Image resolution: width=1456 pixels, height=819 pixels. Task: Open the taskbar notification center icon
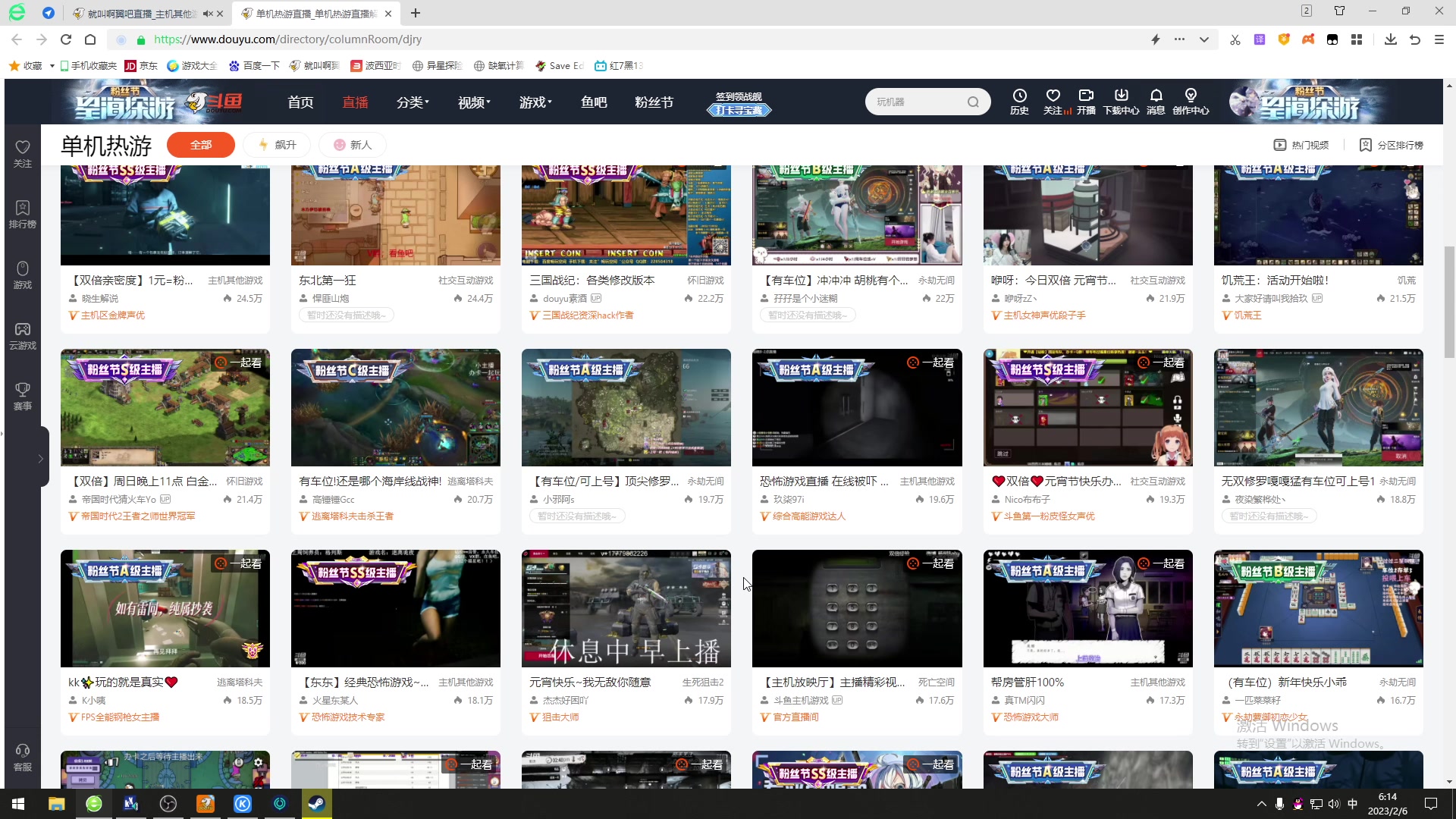click(x=1431, y=804)
